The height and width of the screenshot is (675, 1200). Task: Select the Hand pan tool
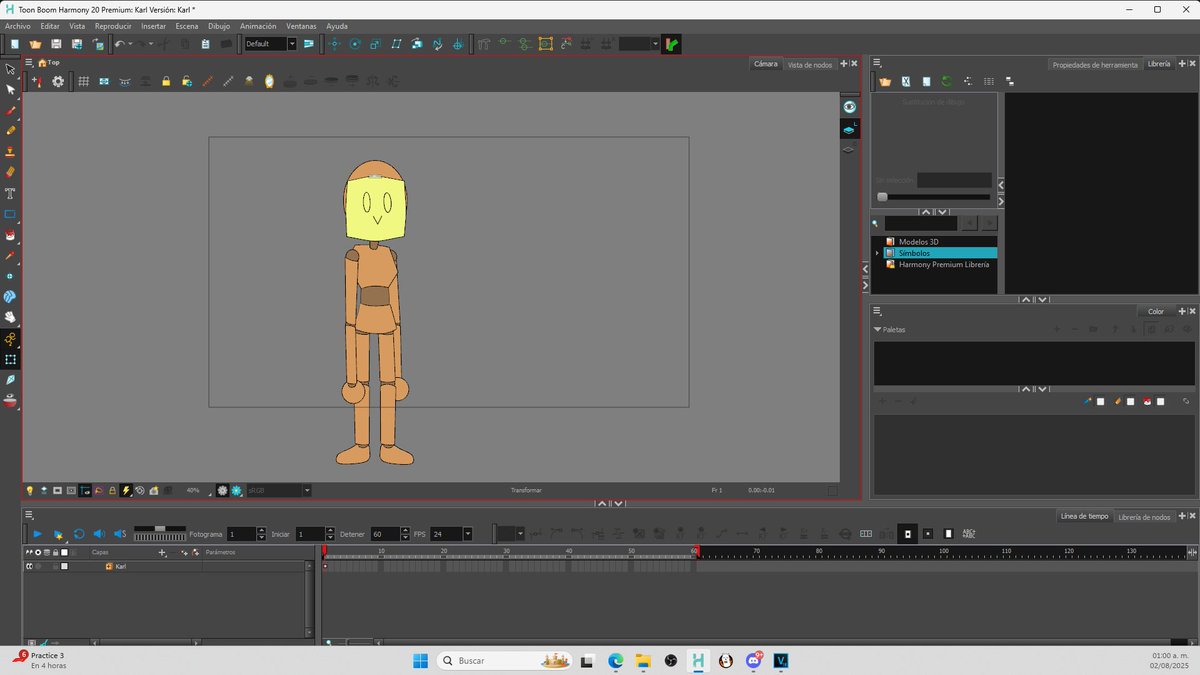click(10, 317)
